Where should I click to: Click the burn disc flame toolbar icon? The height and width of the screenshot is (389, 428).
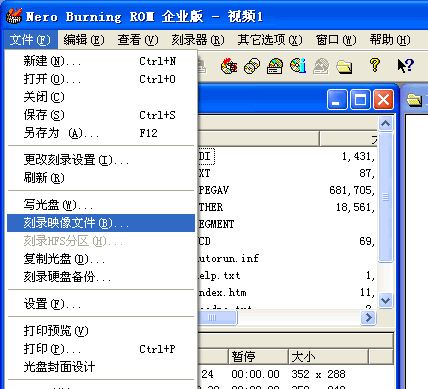pos(229,66)
